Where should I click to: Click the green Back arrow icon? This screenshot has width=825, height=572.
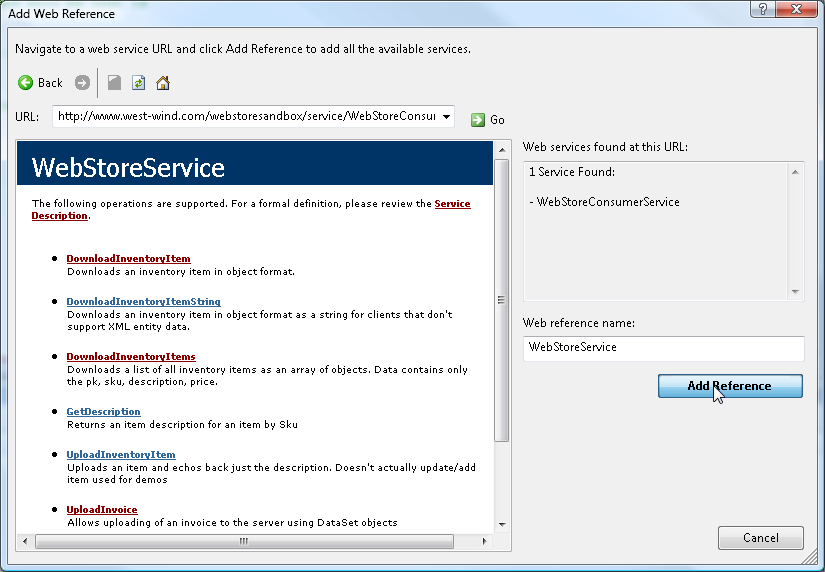point(25,83)
